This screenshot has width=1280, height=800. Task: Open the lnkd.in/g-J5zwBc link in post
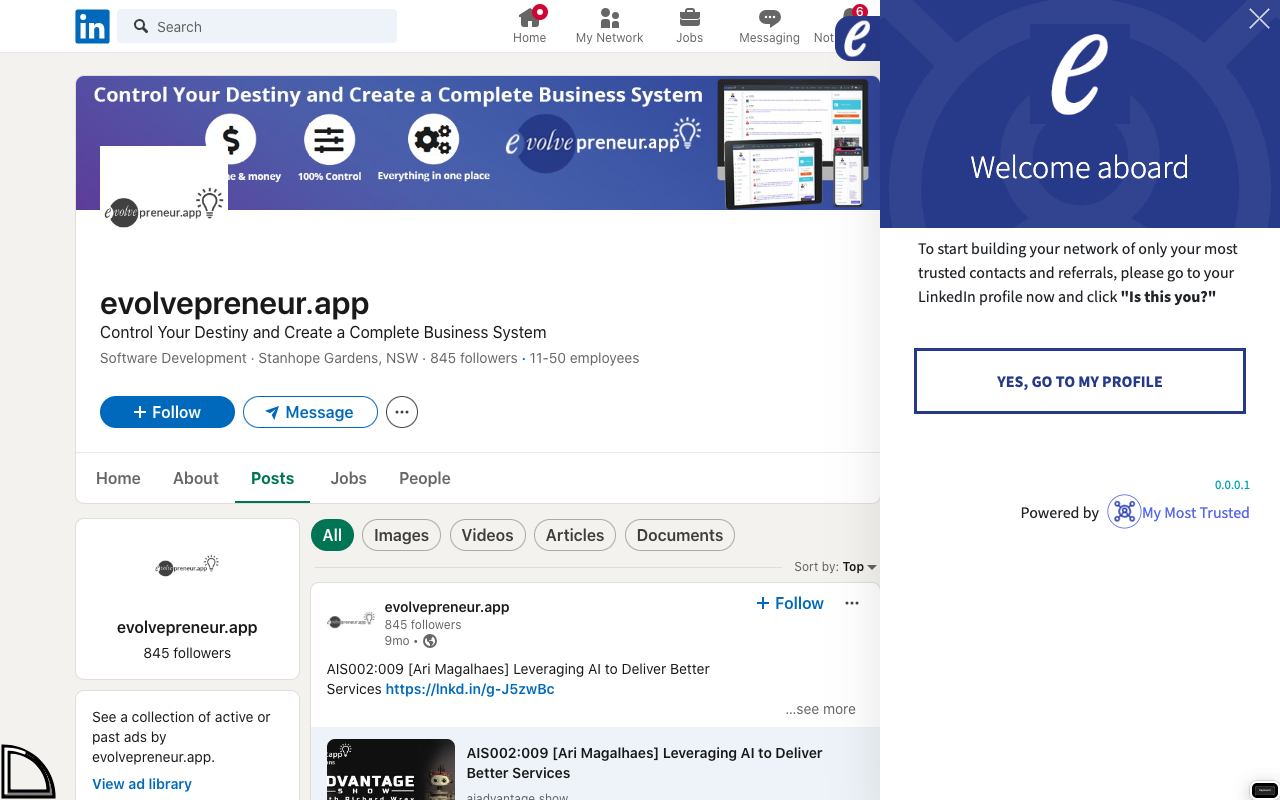coord(470,689)
